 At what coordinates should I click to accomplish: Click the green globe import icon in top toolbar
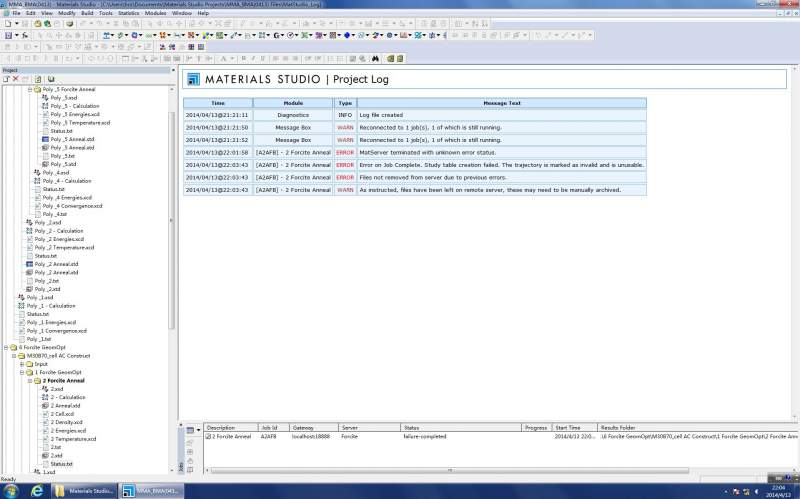[x=47, y=23]
